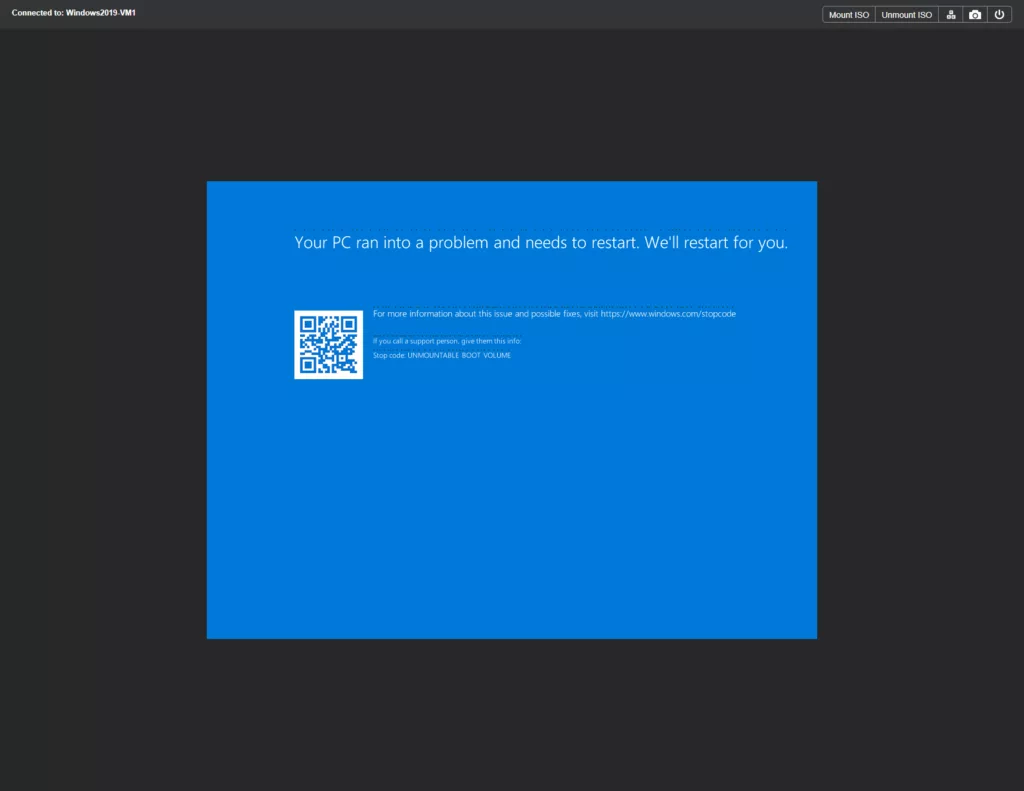Click the UNMOUNTABLE BOOT VOLUME error text
This screenshot has height=791, width=1024.
click(x=459, y=355)
